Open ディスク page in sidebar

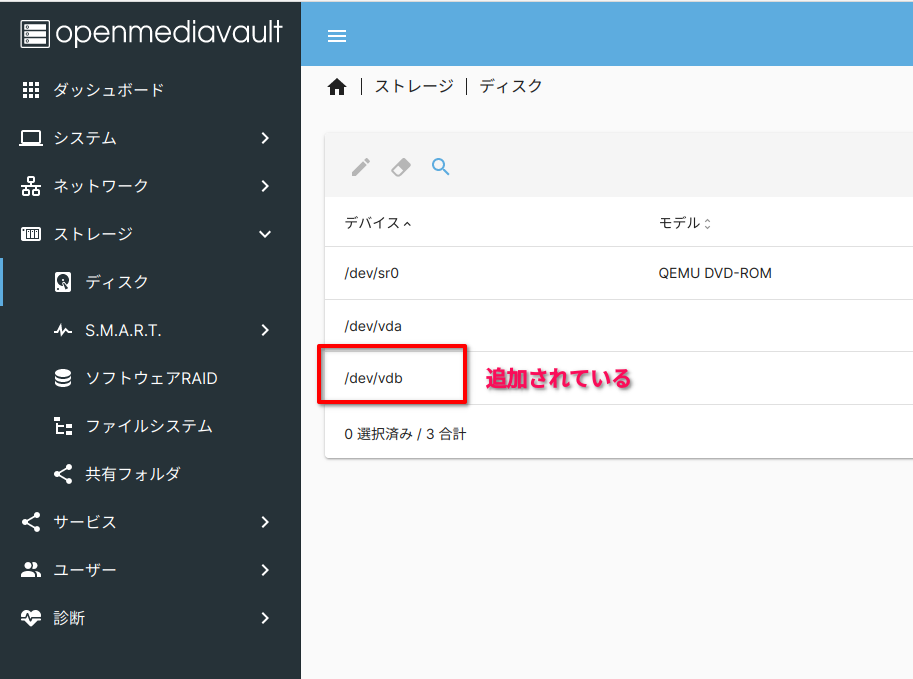(x=150, y=282)
